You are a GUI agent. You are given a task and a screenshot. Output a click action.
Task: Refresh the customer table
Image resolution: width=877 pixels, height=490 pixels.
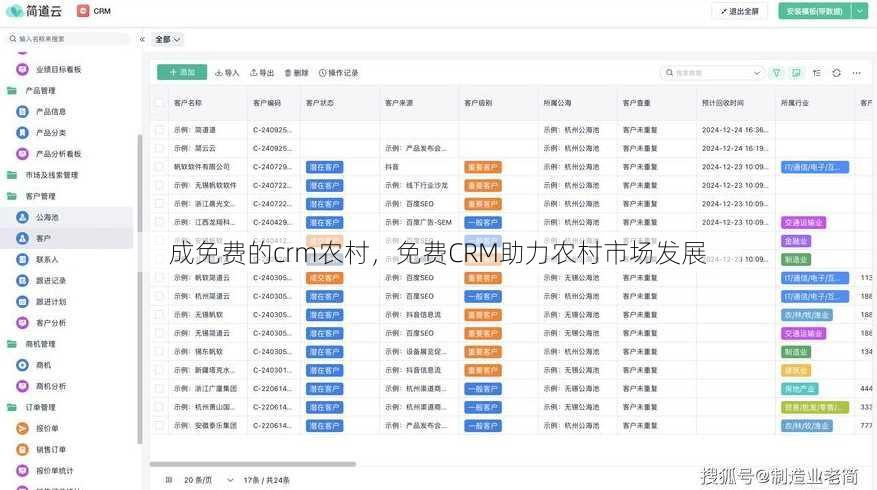click(x=836, y=73)
